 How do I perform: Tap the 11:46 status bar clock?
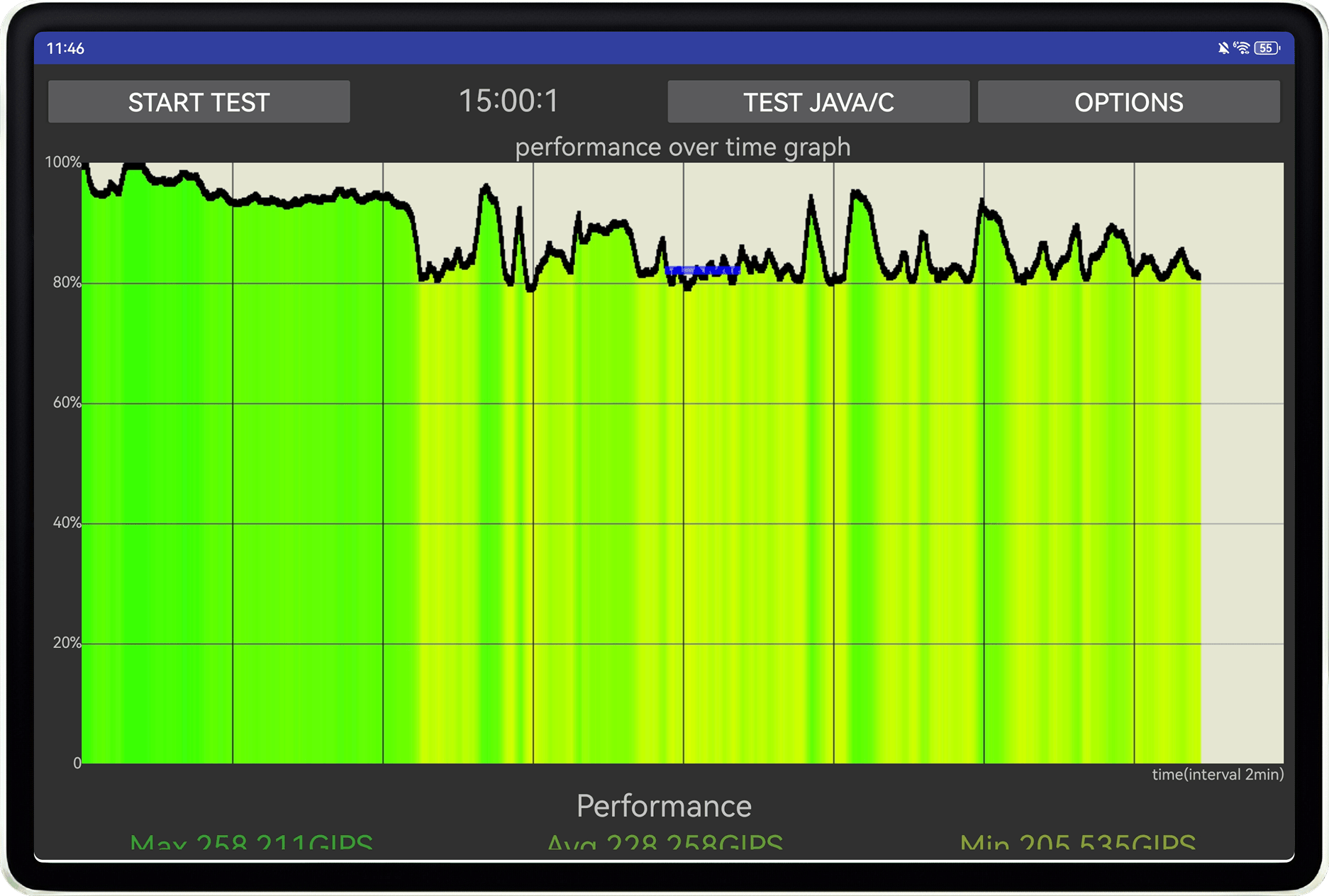[65, 48]
